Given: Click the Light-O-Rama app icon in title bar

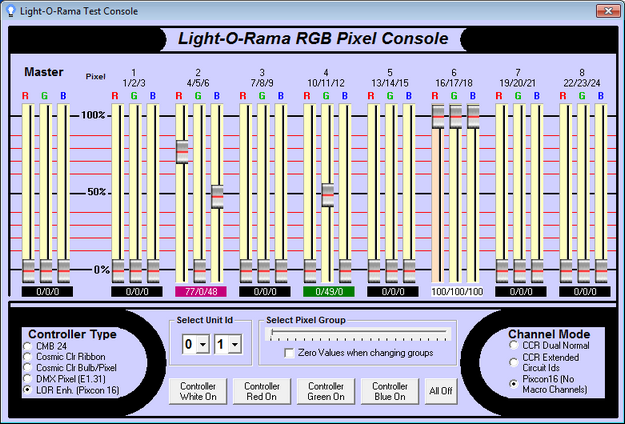Looking at the screenshot, I should [11, 11].
